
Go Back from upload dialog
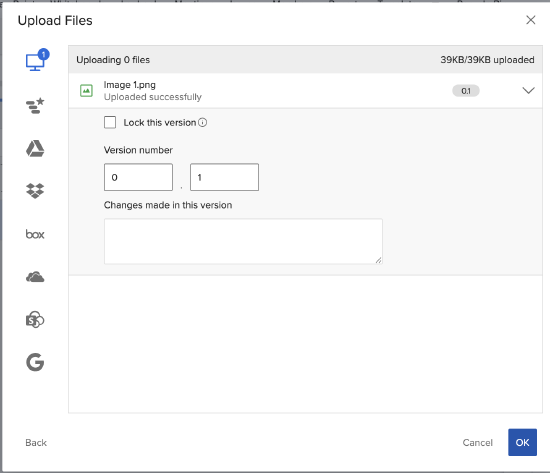pyautogui.click(x=36, y=442)
